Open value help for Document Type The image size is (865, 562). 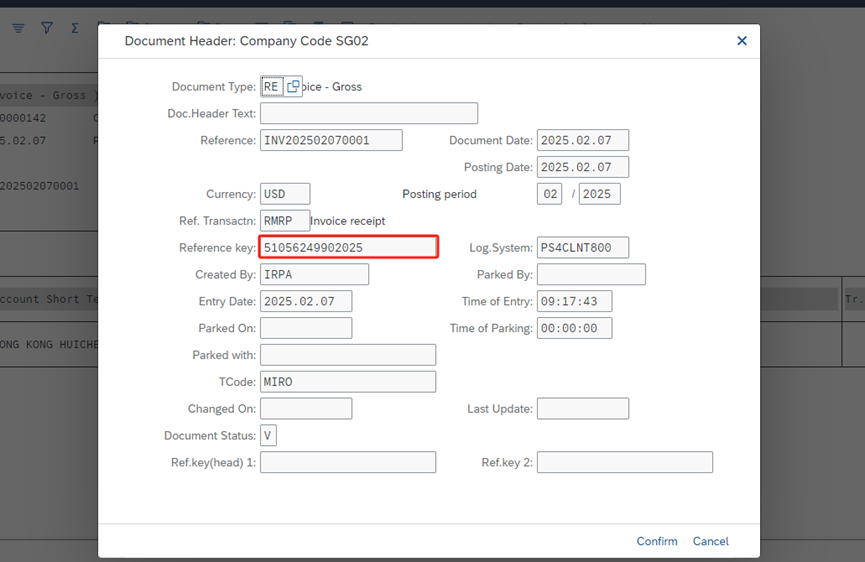click(293, 87)
